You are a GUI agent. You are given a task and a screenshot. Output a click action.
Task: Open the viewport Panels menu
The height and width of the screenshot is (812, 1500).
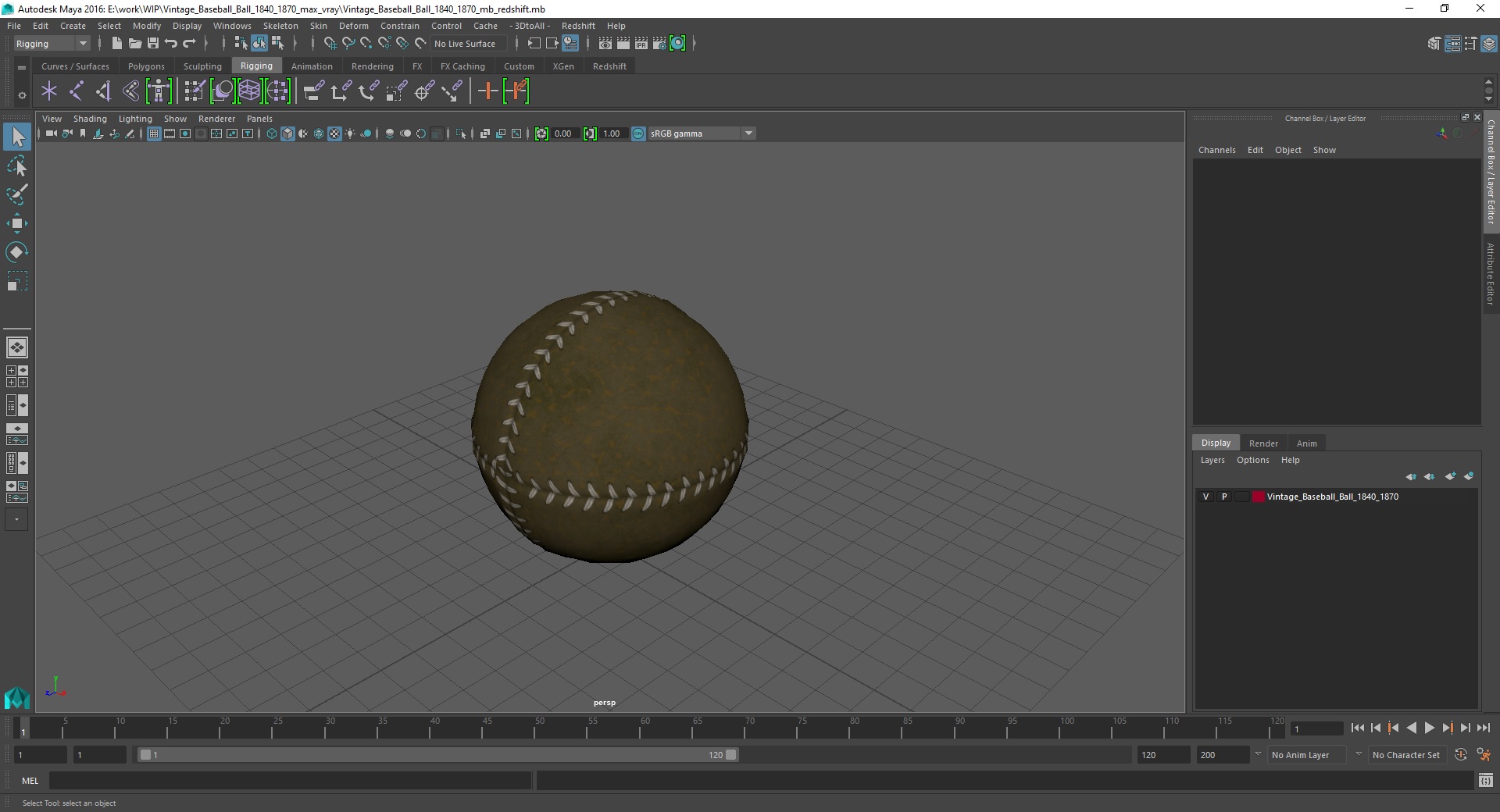[x=259, y=119]
